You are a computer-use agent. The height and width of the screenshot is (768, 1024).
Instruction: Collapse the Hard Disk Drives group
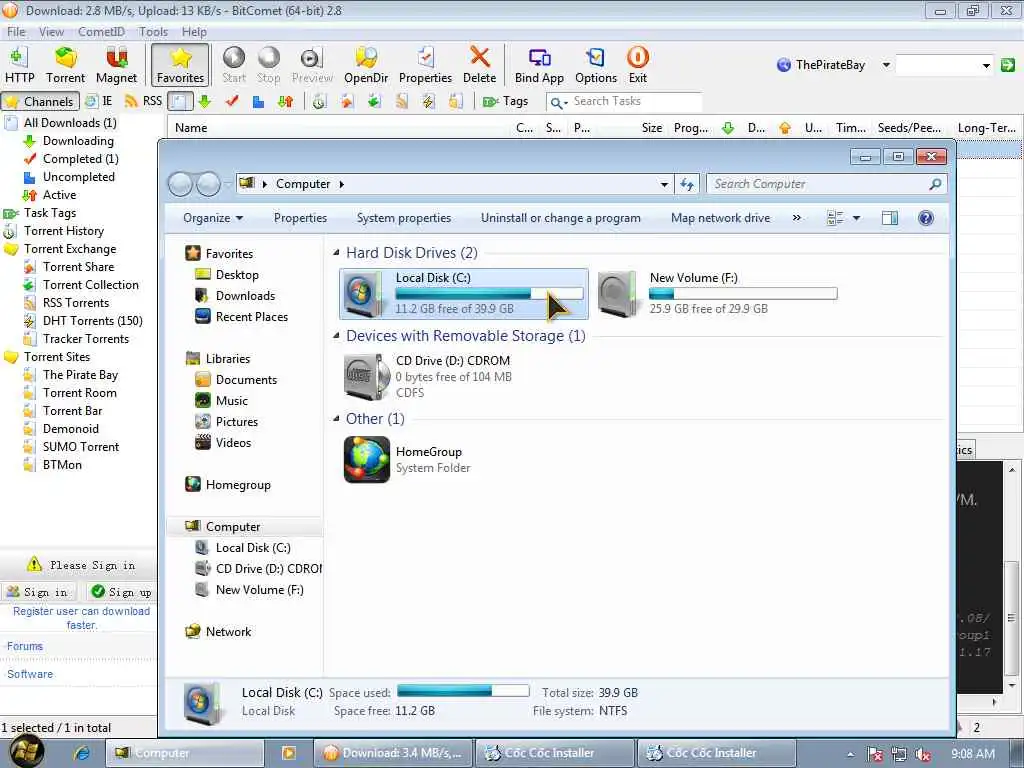click(x=336, y=253)
